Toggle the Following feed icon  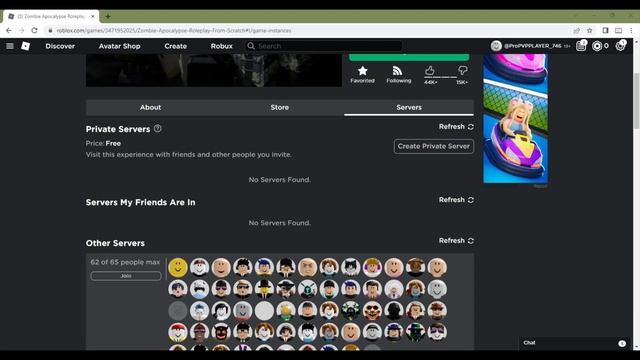coord(397,71)
